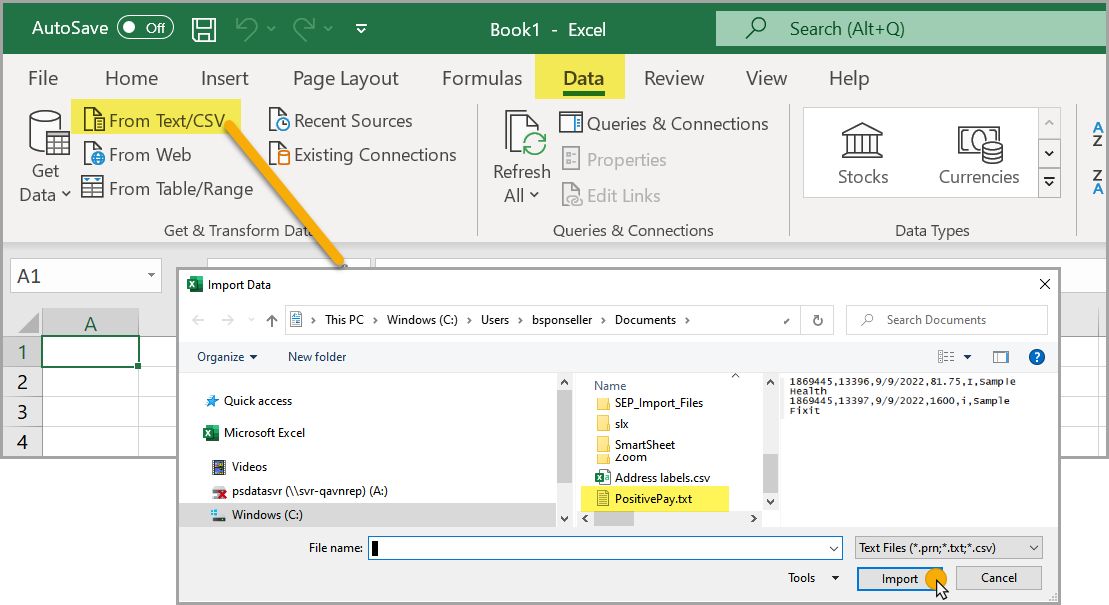The width and height of the screenshot is (1109, 605).
Task: Select row 2 header
Action: pyautogui.click(x=23, y=382)
